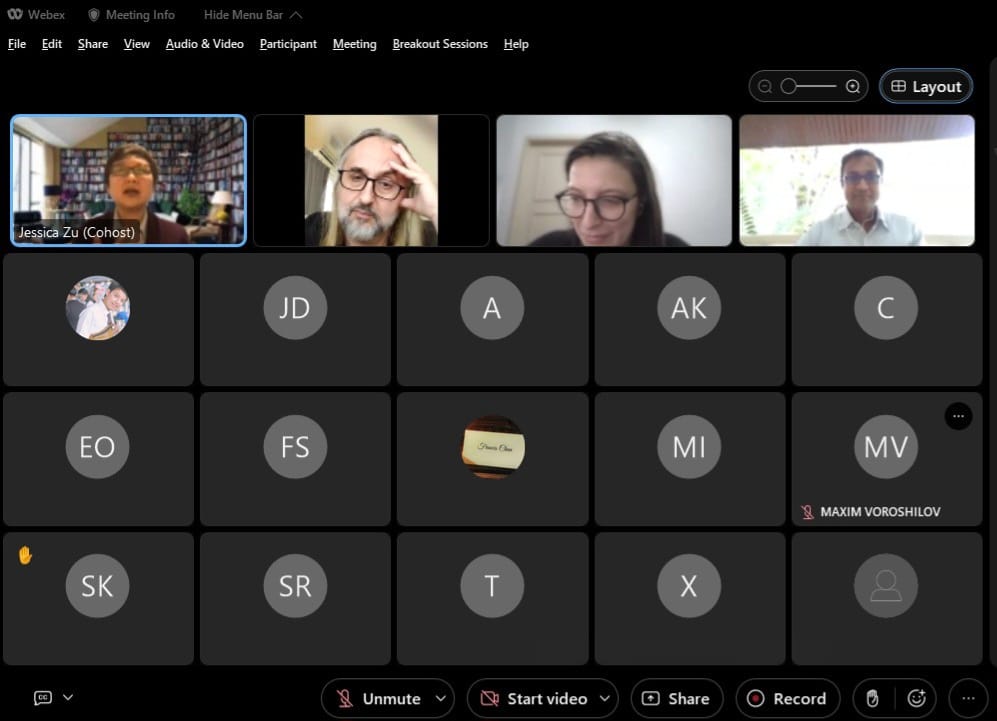This screenshot has height=721, width=997.
Task: Click the zoom out magnifier icon
Action: tap(765, 87)
